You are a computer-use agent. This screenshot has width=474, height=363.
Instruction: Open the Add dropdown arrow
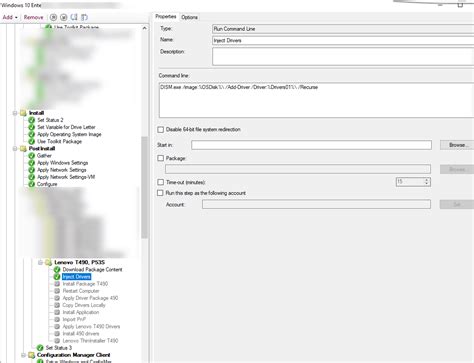click(x=16, y=18)
